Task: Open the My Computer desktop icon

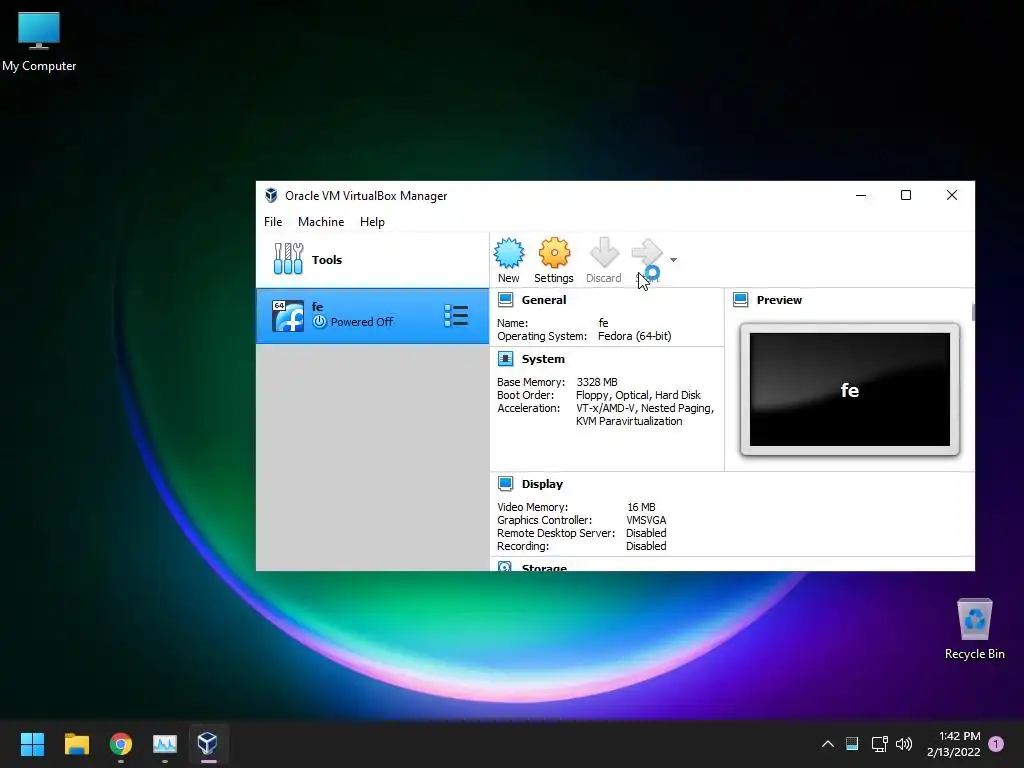Action: (39, 41)
